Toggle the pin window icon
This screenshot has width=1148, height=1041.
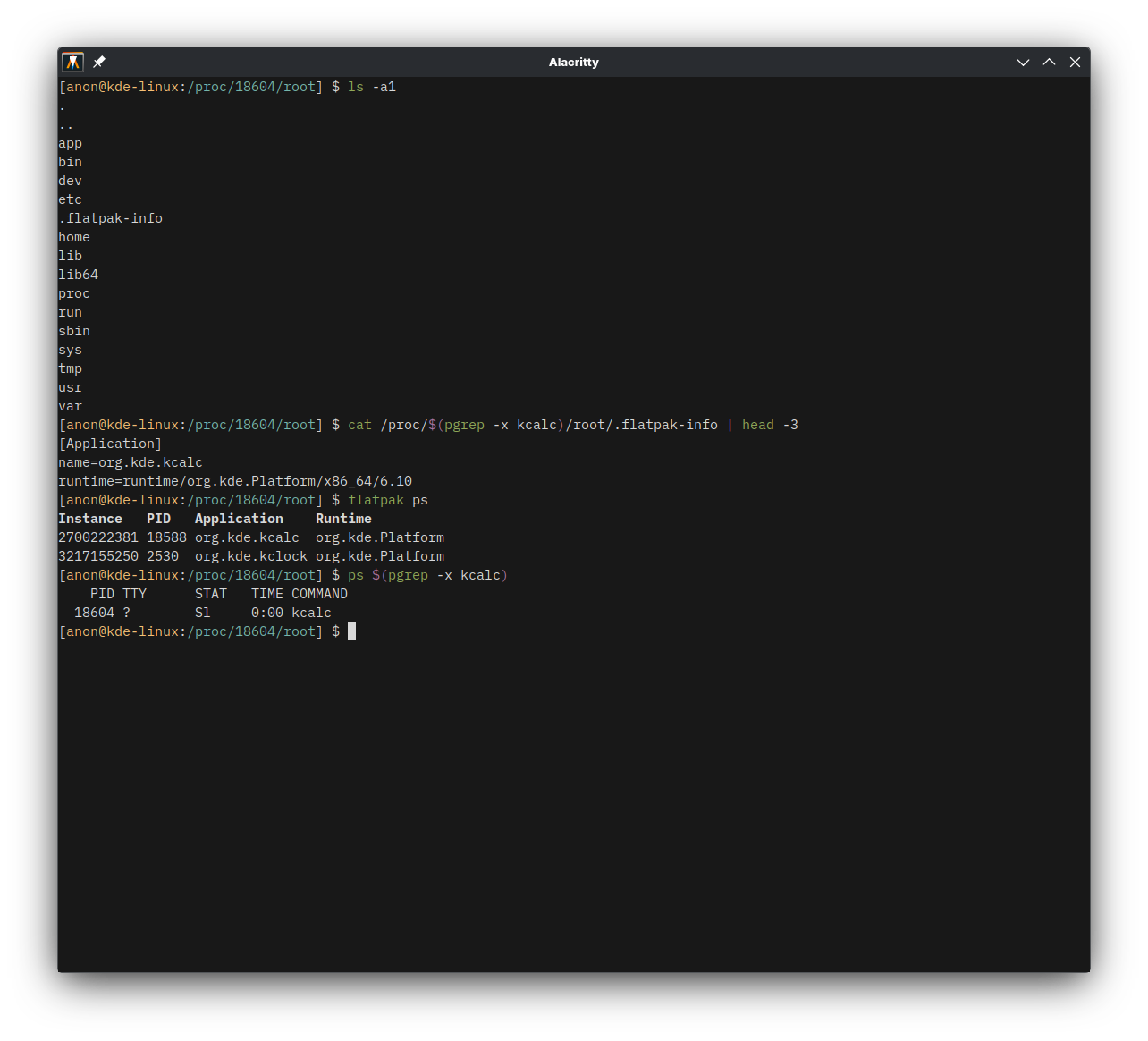pos(99,62)
